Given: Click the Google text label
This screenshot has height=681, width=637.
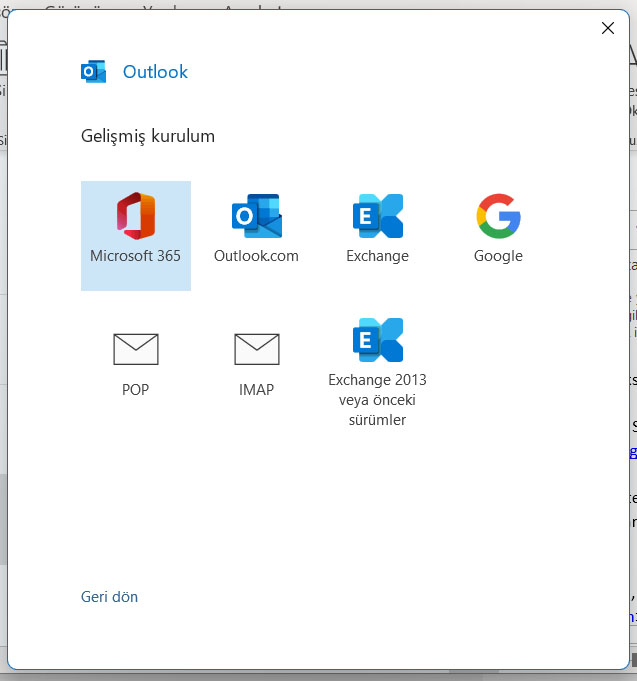Looking at the screenshot, I should 498,256.
